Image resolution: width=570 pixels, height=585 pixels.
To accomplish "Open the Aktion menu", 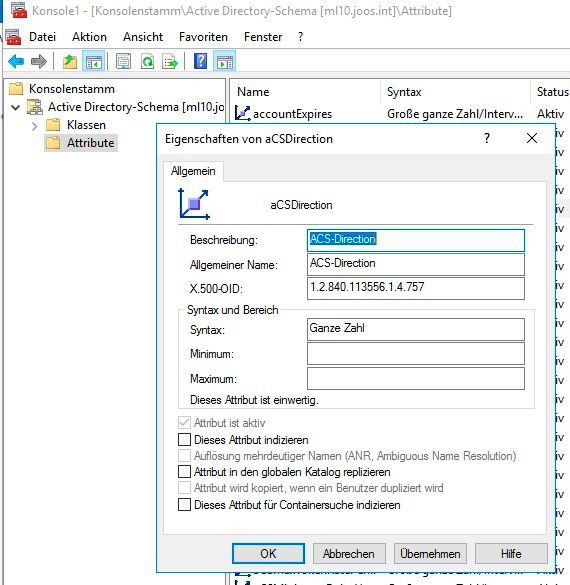I will tap(90, 37).
